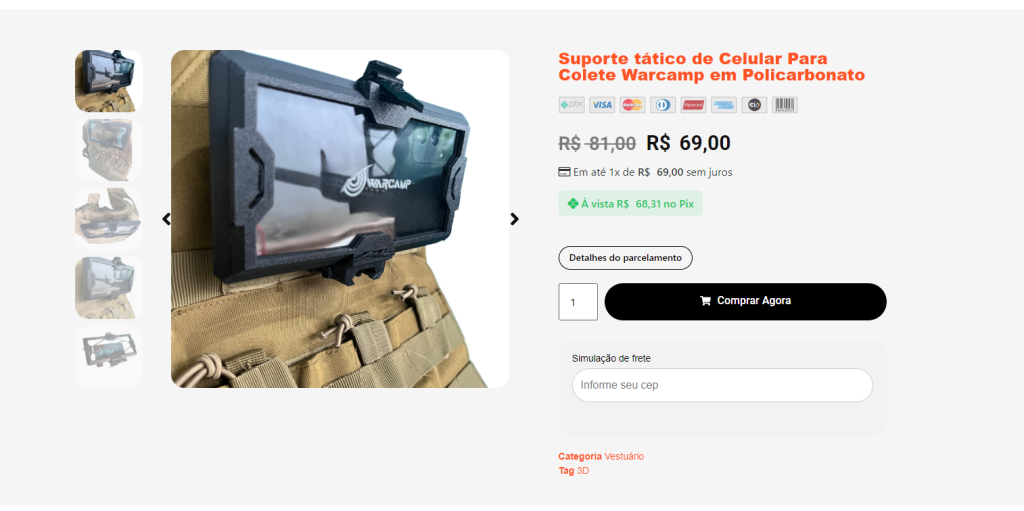Click the Informe seu cep field

pyautogui.click(x=722, y=385)
